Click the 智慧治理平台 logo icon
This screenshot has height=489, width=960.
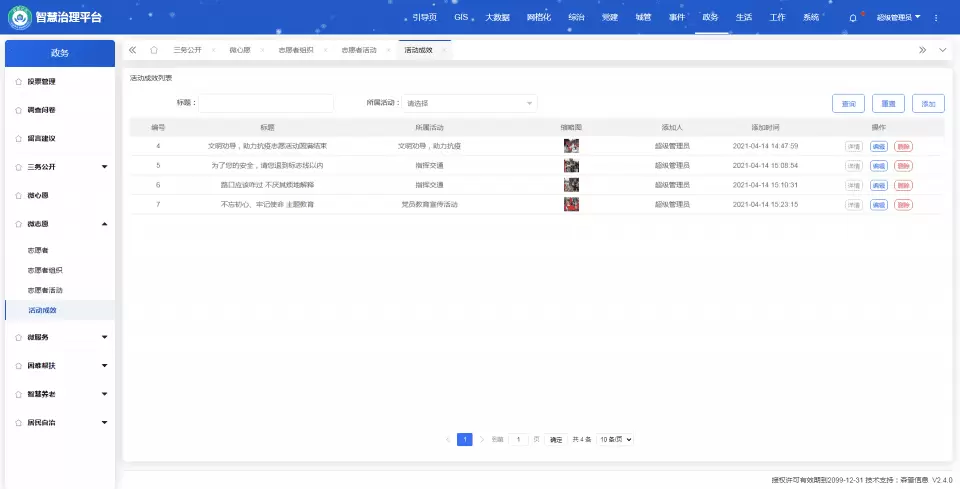[x=20, y=18]
